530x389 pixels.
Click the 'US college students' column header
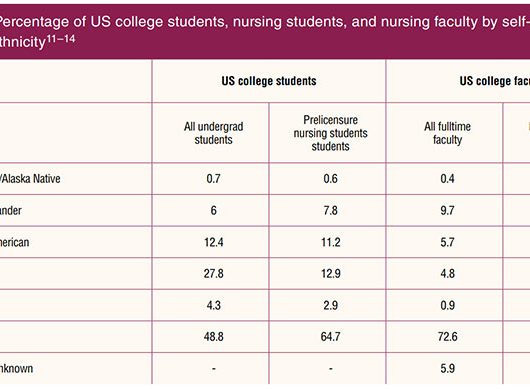tap(269, 81)
